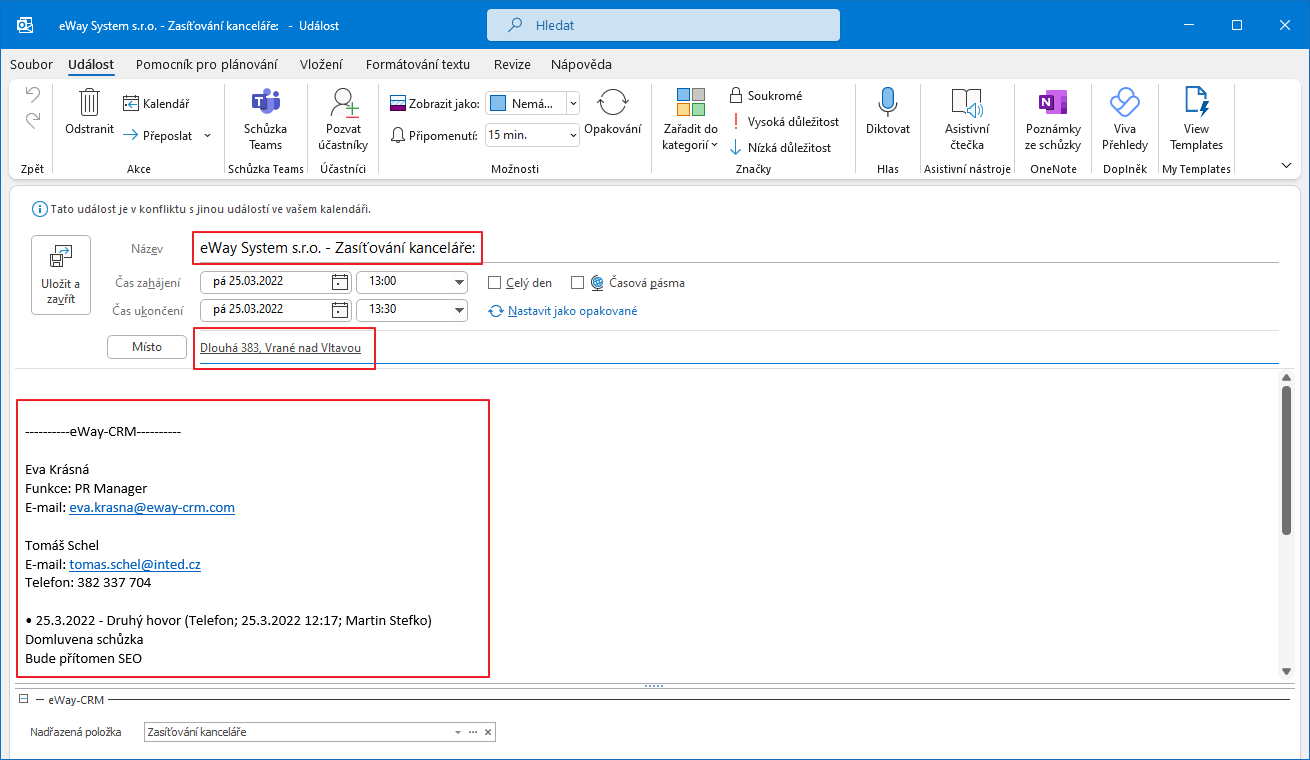Switch to the Vložení tab
Viewport: 1310px width, 760px height.
coord(321,64)
